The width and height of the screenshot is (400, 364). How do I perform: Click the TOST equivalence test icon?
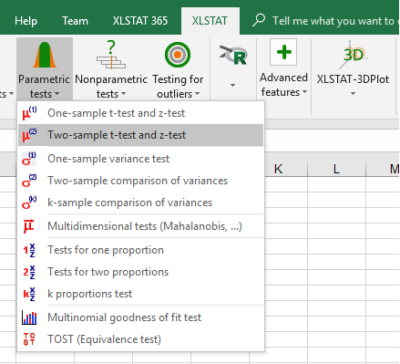pos(29,339)
